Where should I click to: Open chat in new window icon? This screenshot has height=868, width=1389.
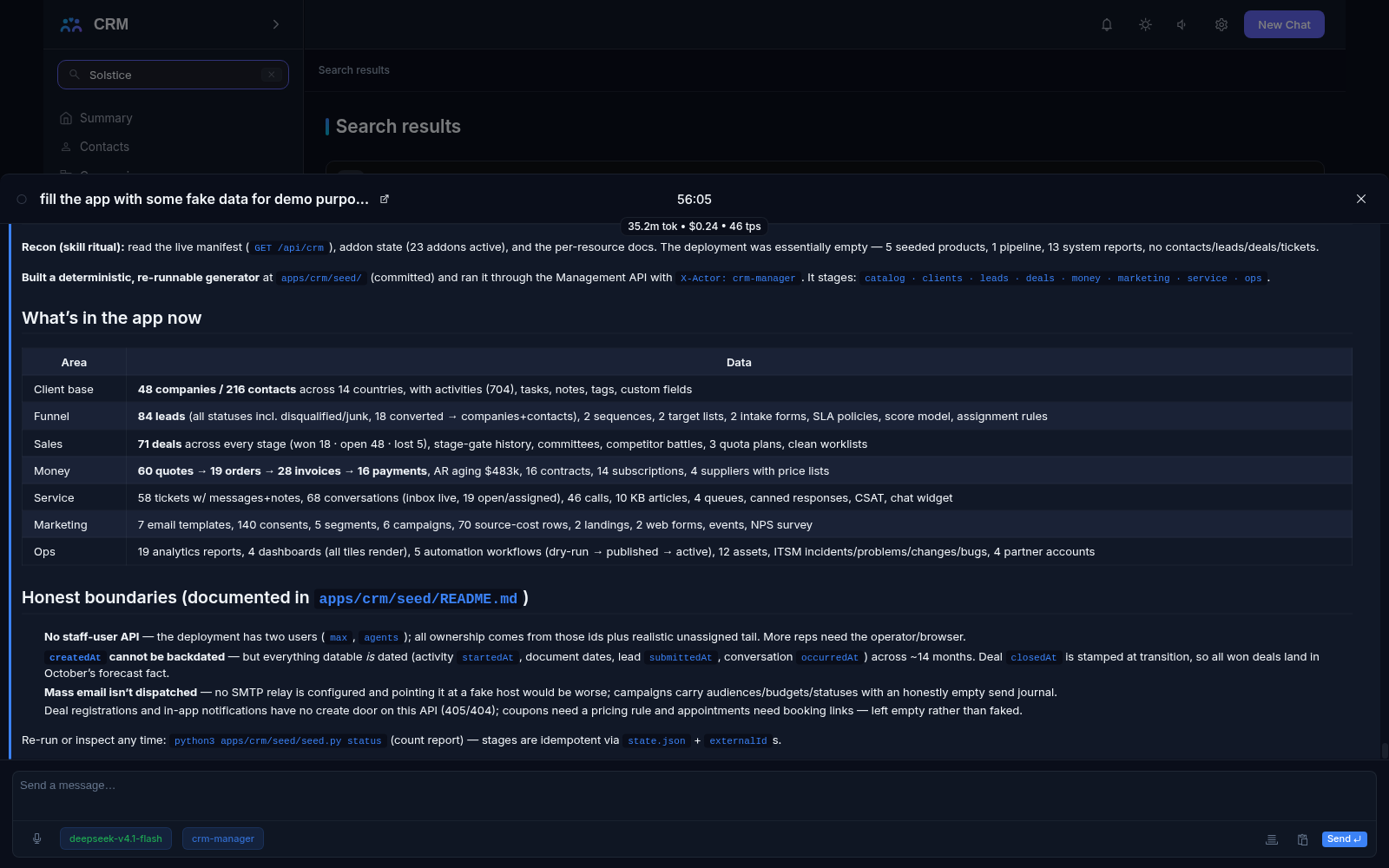tap(385, 199)
